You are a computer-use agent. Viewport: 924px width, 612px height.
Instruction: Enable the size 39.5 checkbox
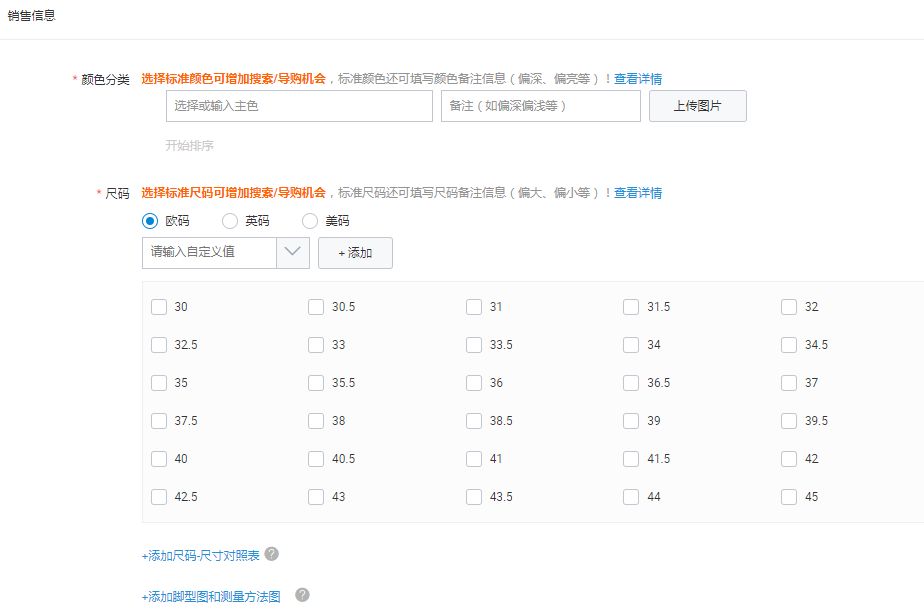[x=788, y=420]
